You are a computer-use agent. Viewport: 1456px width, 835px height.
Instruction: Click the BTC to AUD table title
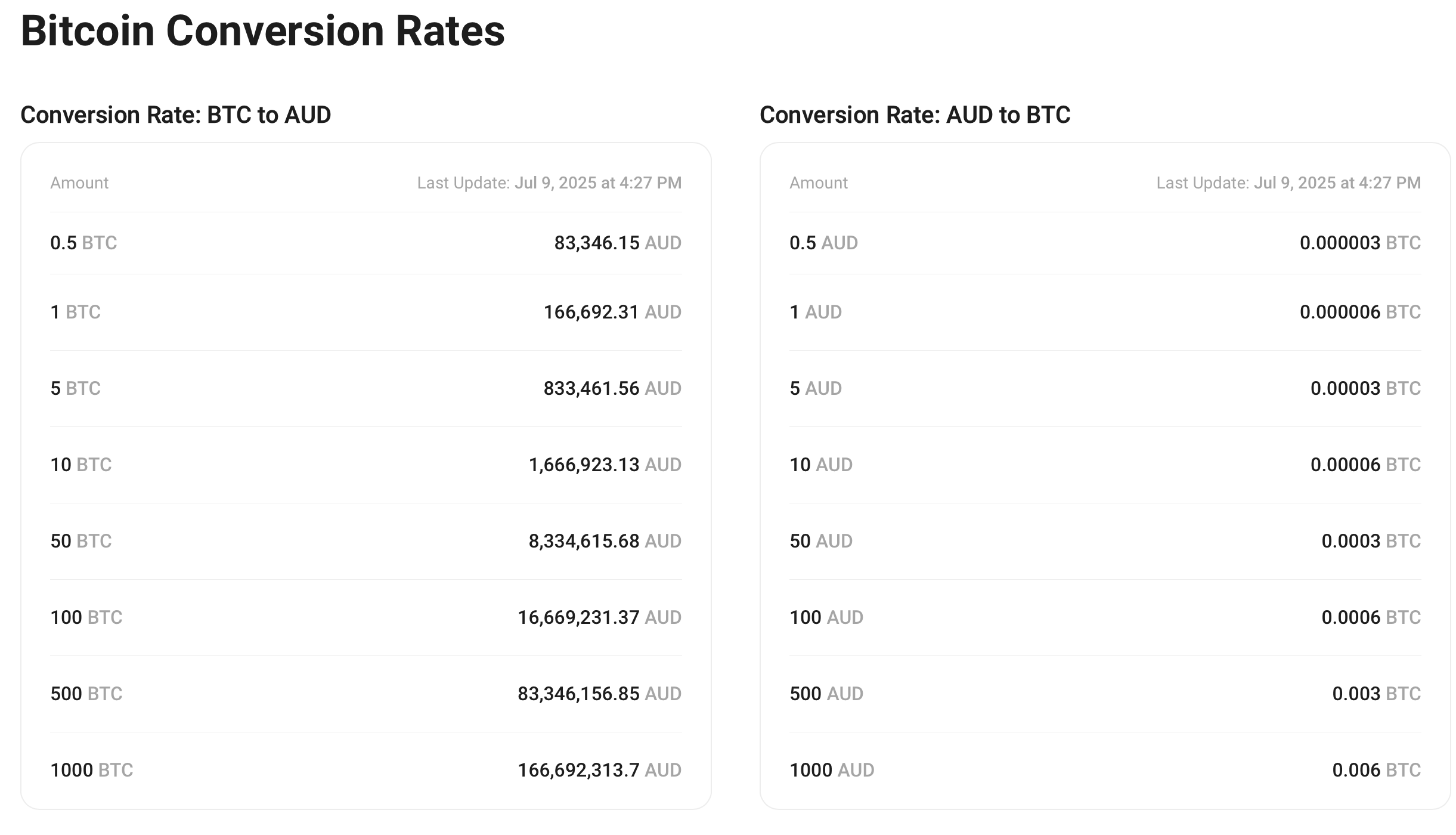click(175, 115)
